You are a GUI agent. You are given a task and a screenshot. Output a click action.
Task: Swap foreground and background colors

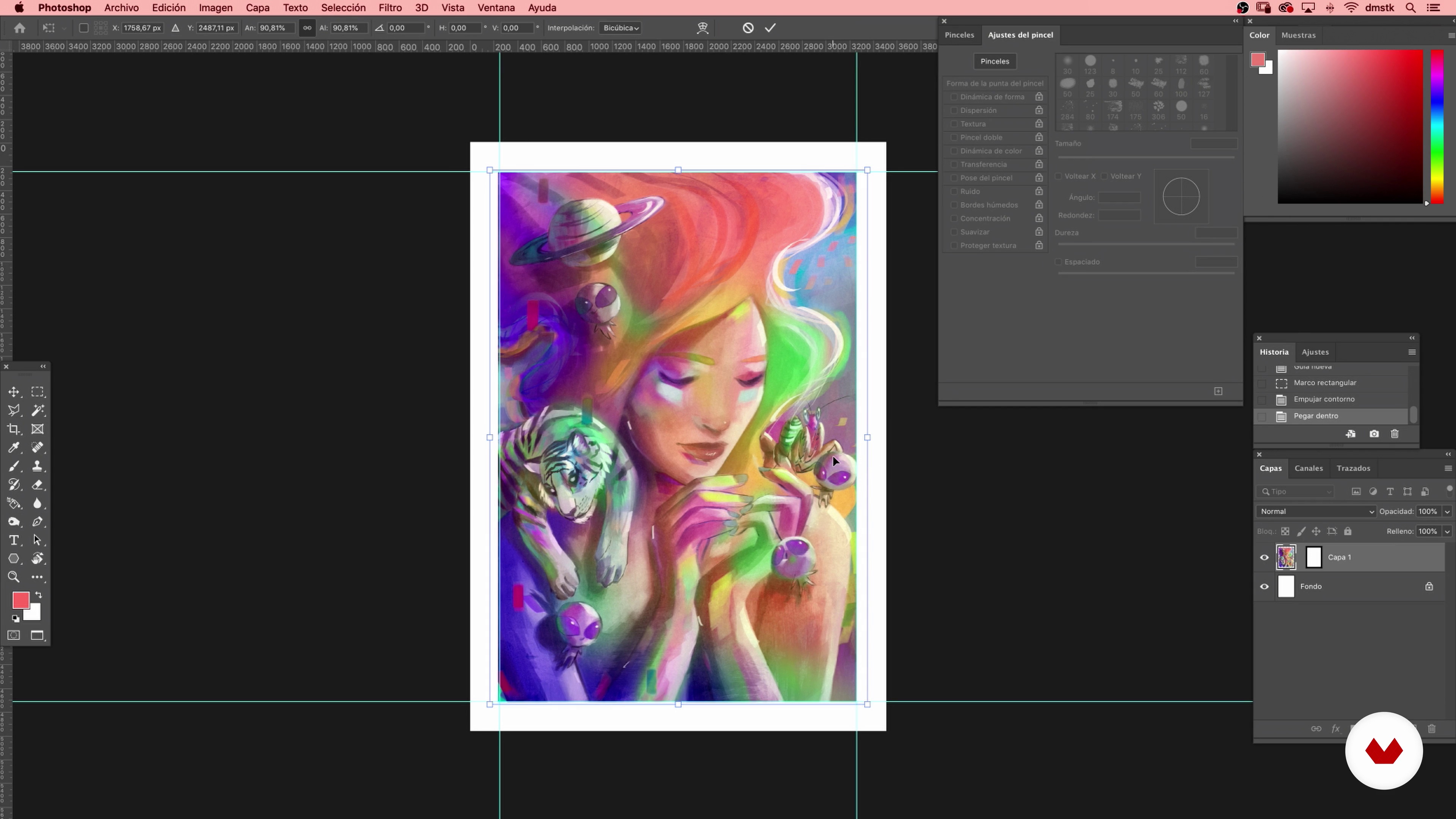pyautogui.click(x=38, y=595)
